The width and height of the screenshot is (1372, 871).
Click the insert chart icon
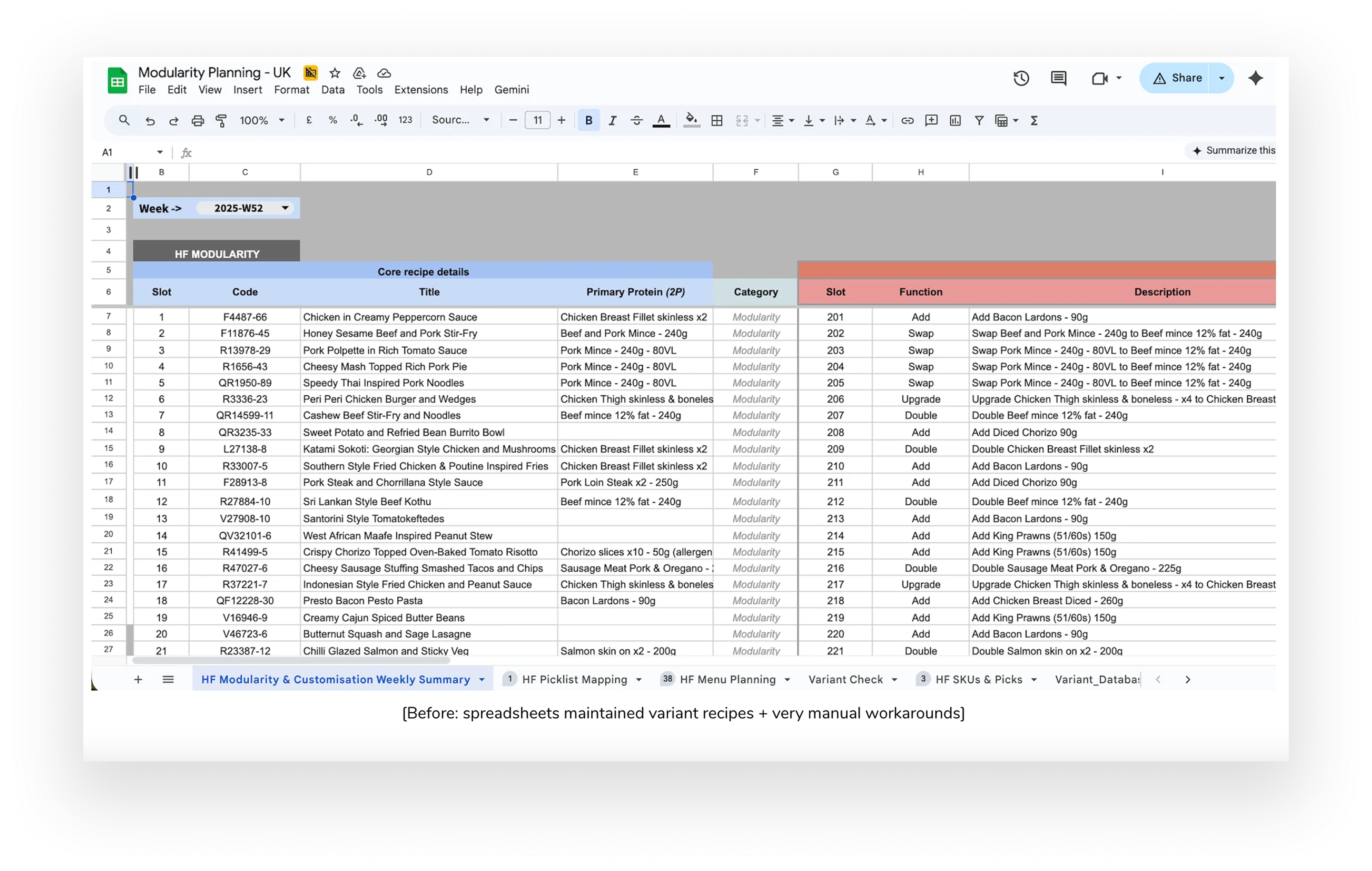click(x=955, y=120)
